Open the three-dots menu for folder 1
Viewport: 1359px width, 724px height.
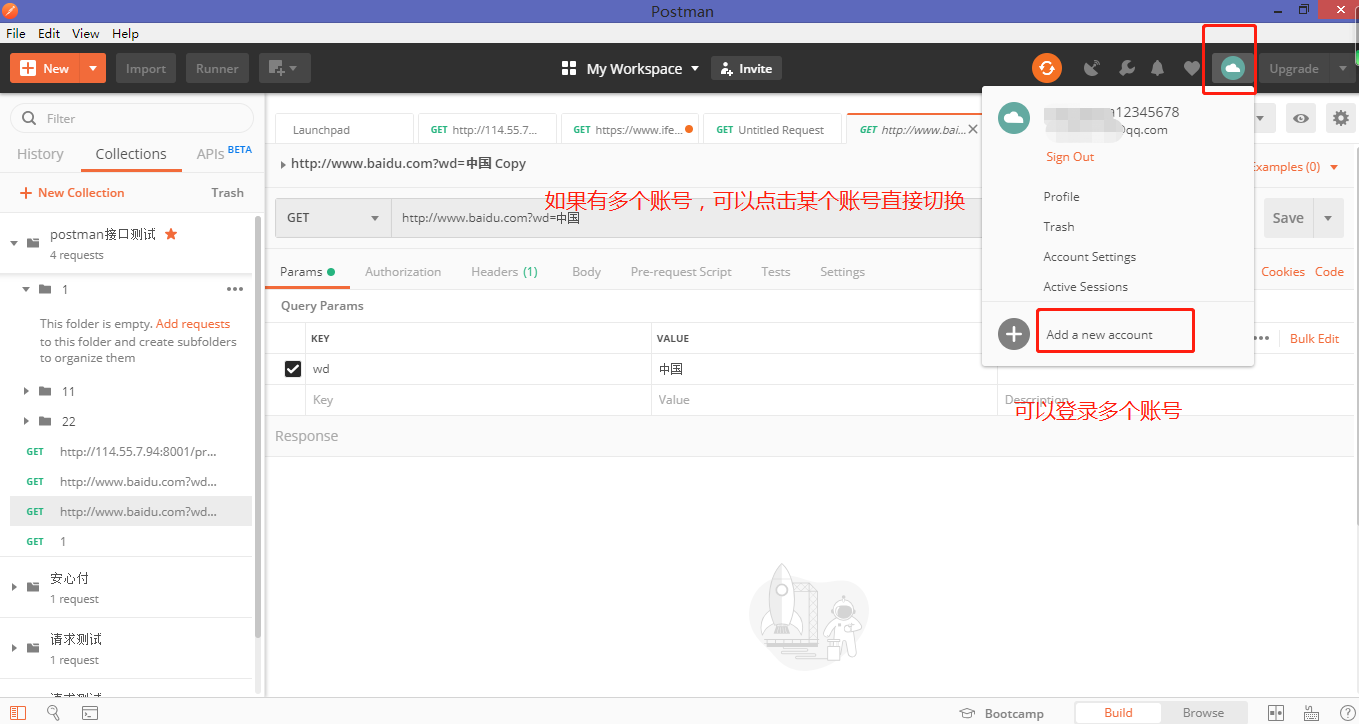click(x=235, y=289)
